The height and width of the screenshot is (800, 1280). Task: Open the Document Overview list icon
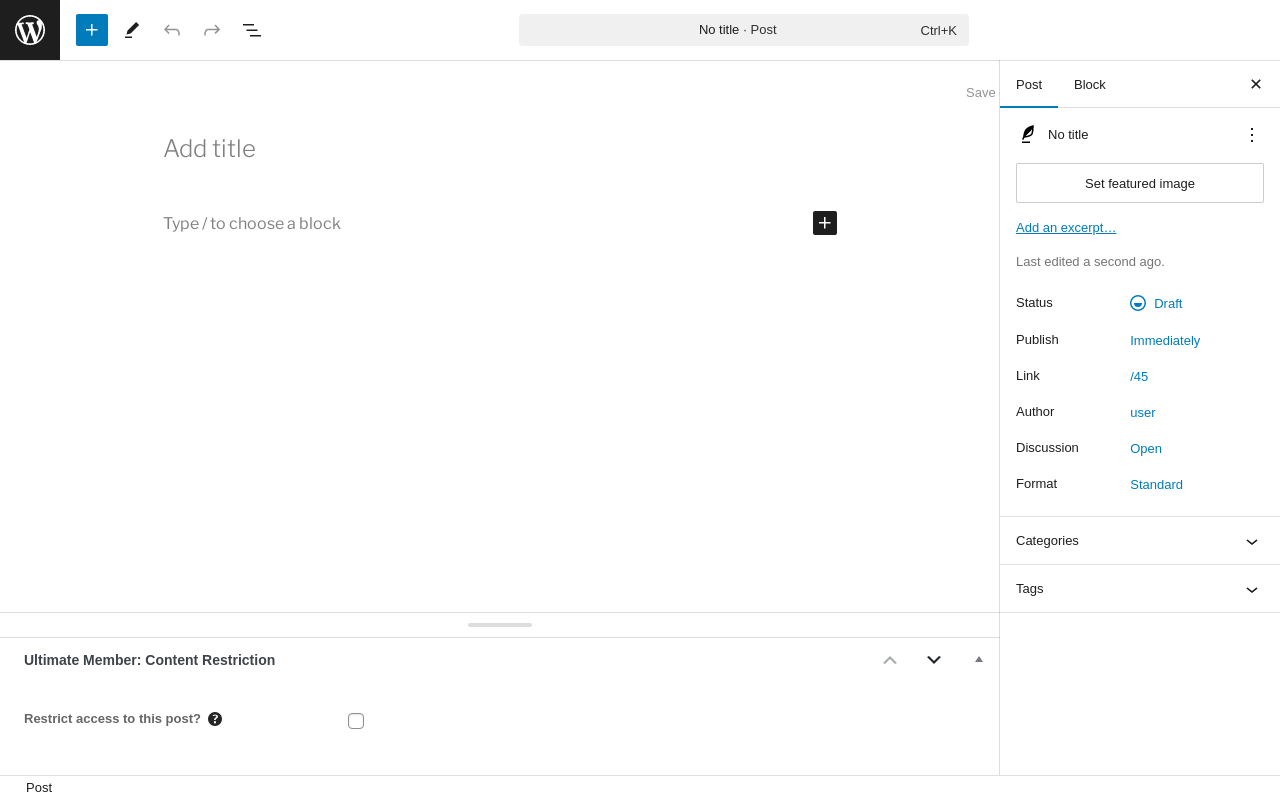coord(252,30)
